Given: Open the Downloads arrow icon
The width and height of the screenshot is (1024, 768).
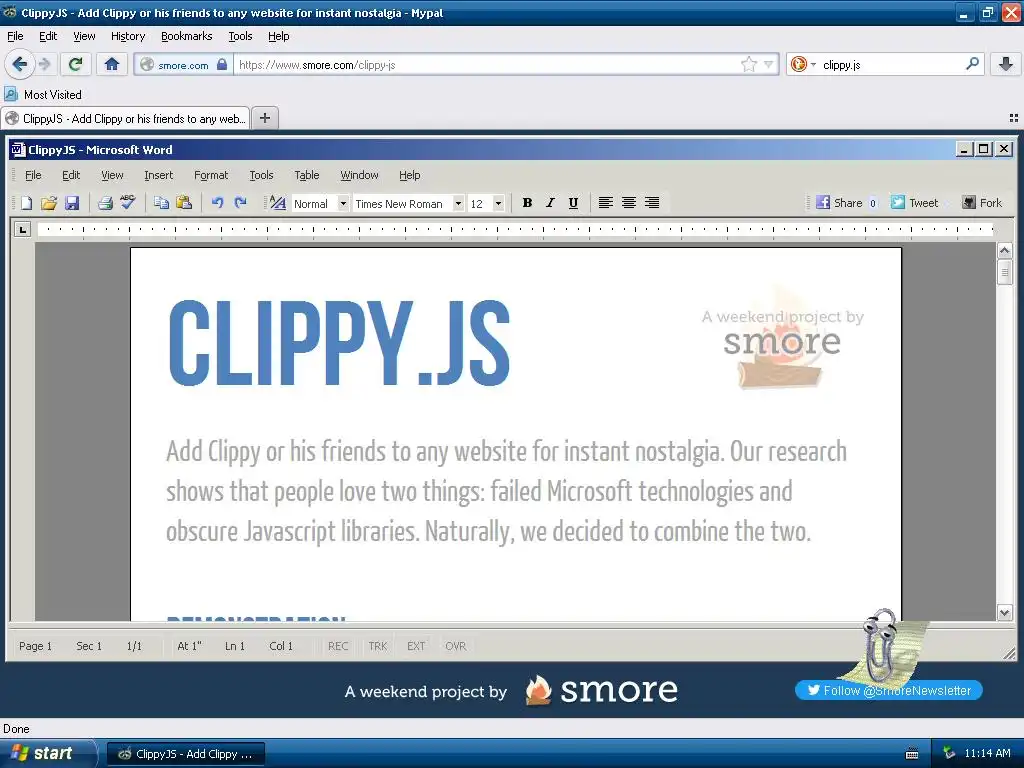Looking at the screenshot, I should pyautogui.click(x=1006, y=64).
